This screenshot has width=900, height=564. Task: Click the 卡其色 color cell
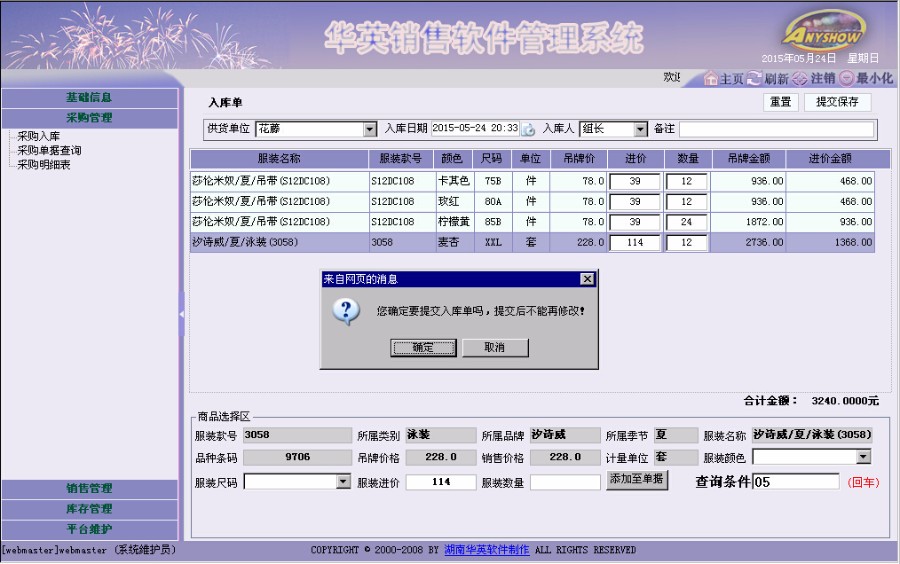453,181
